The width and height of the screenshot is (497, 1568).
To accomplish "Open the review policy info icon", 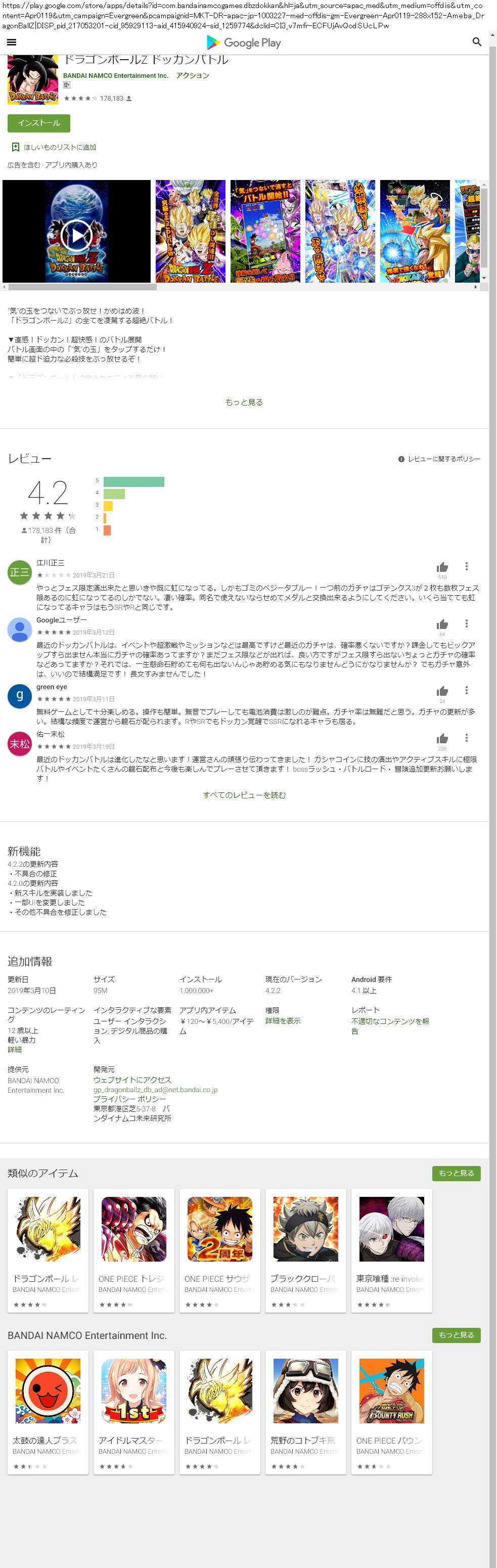I will click(x=401, y=459).
